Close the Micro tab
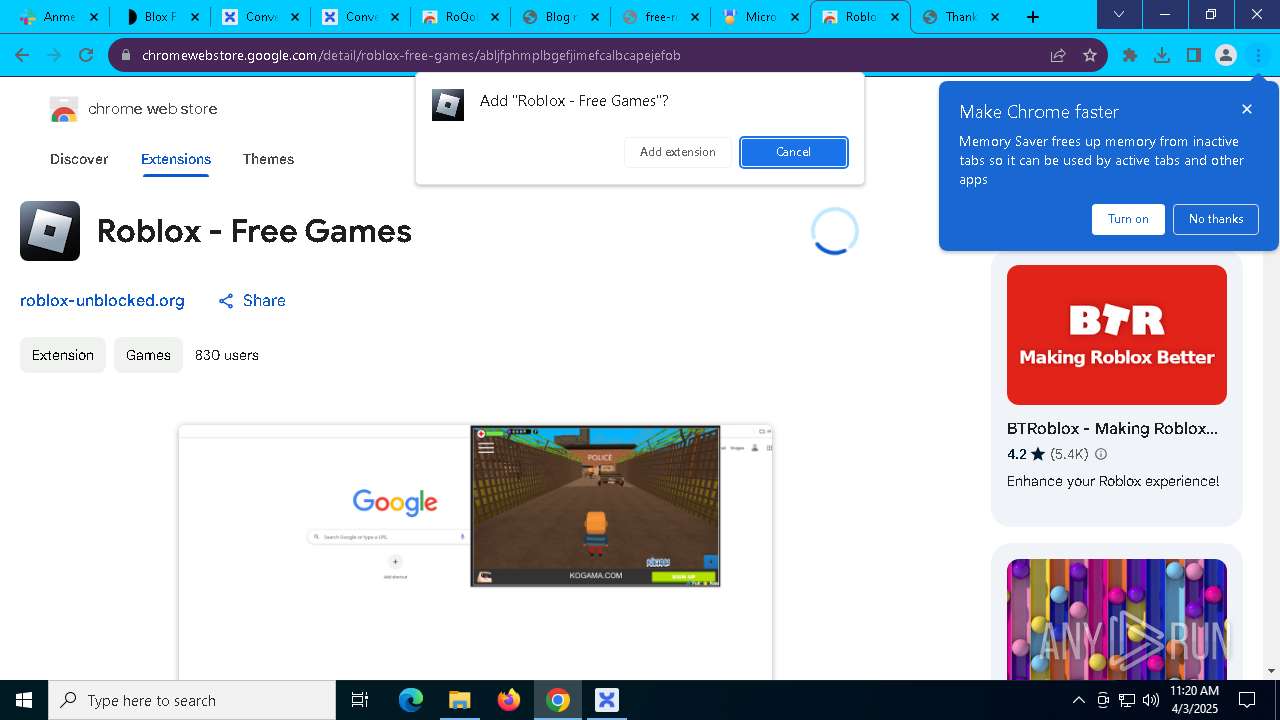This screenshot has height=720, width=1280. point(795,17)
